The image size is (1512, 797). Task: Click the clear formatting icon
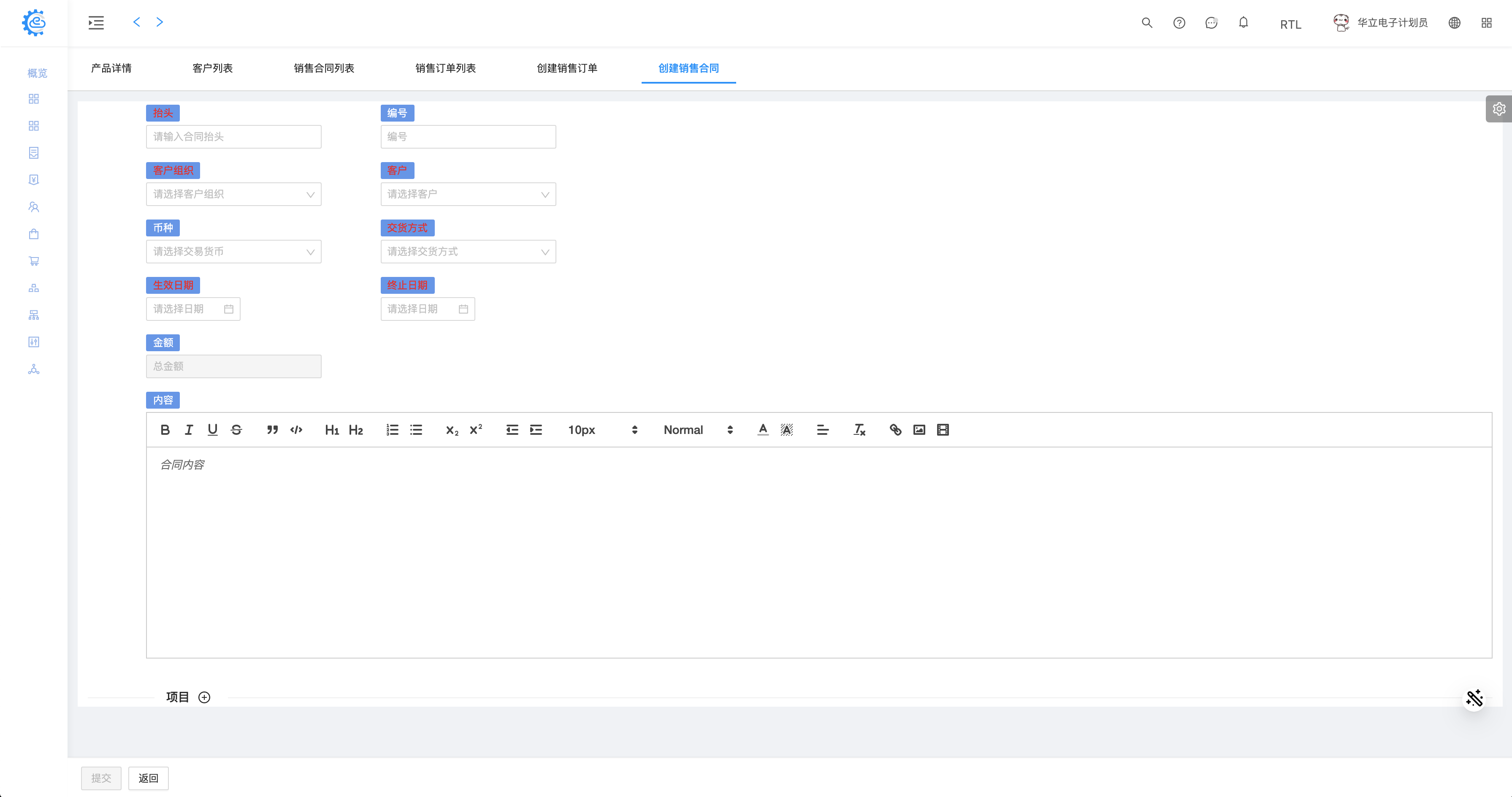[859, 430]
